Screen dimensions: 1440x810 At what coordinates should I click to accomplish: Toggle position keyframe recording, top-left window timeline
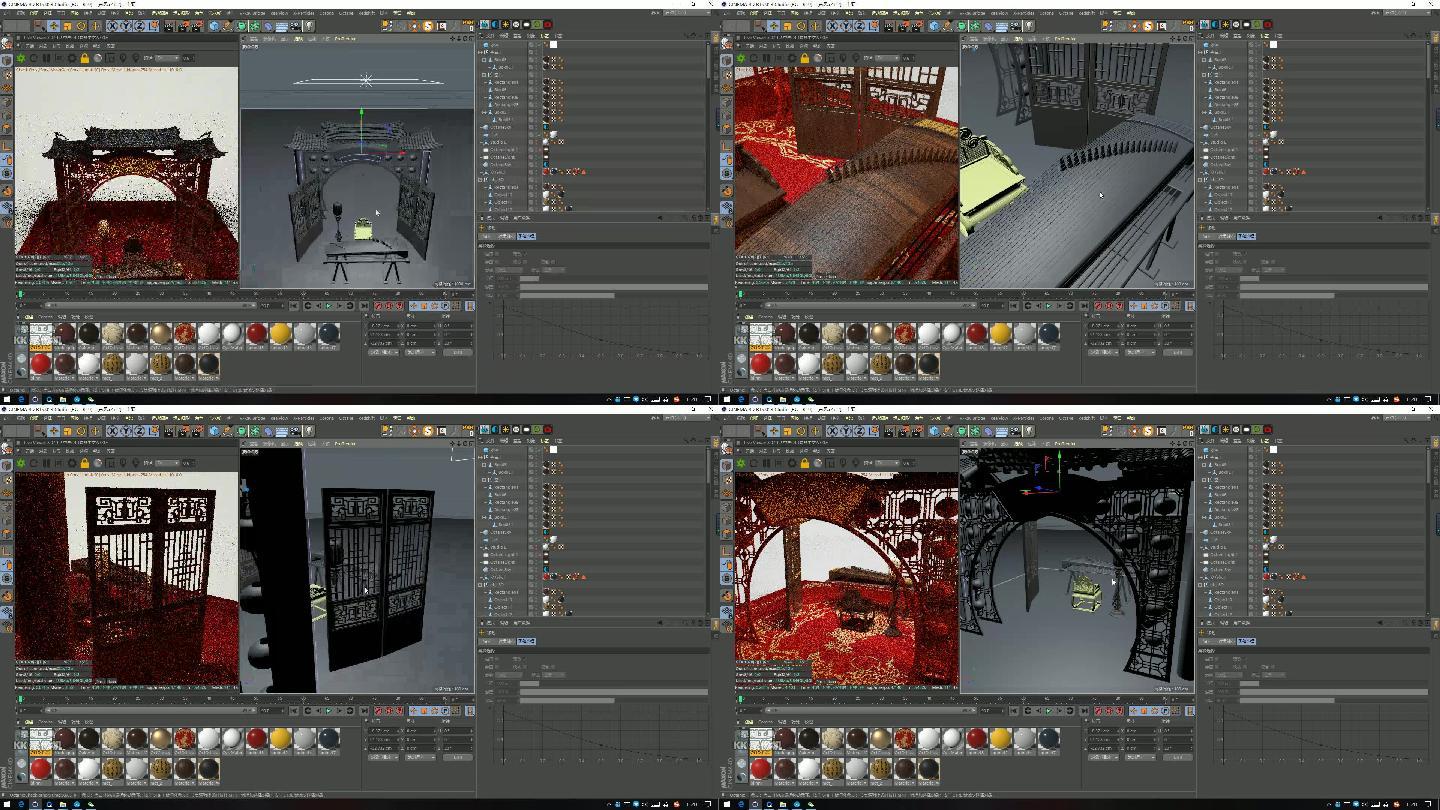[413, 306]
